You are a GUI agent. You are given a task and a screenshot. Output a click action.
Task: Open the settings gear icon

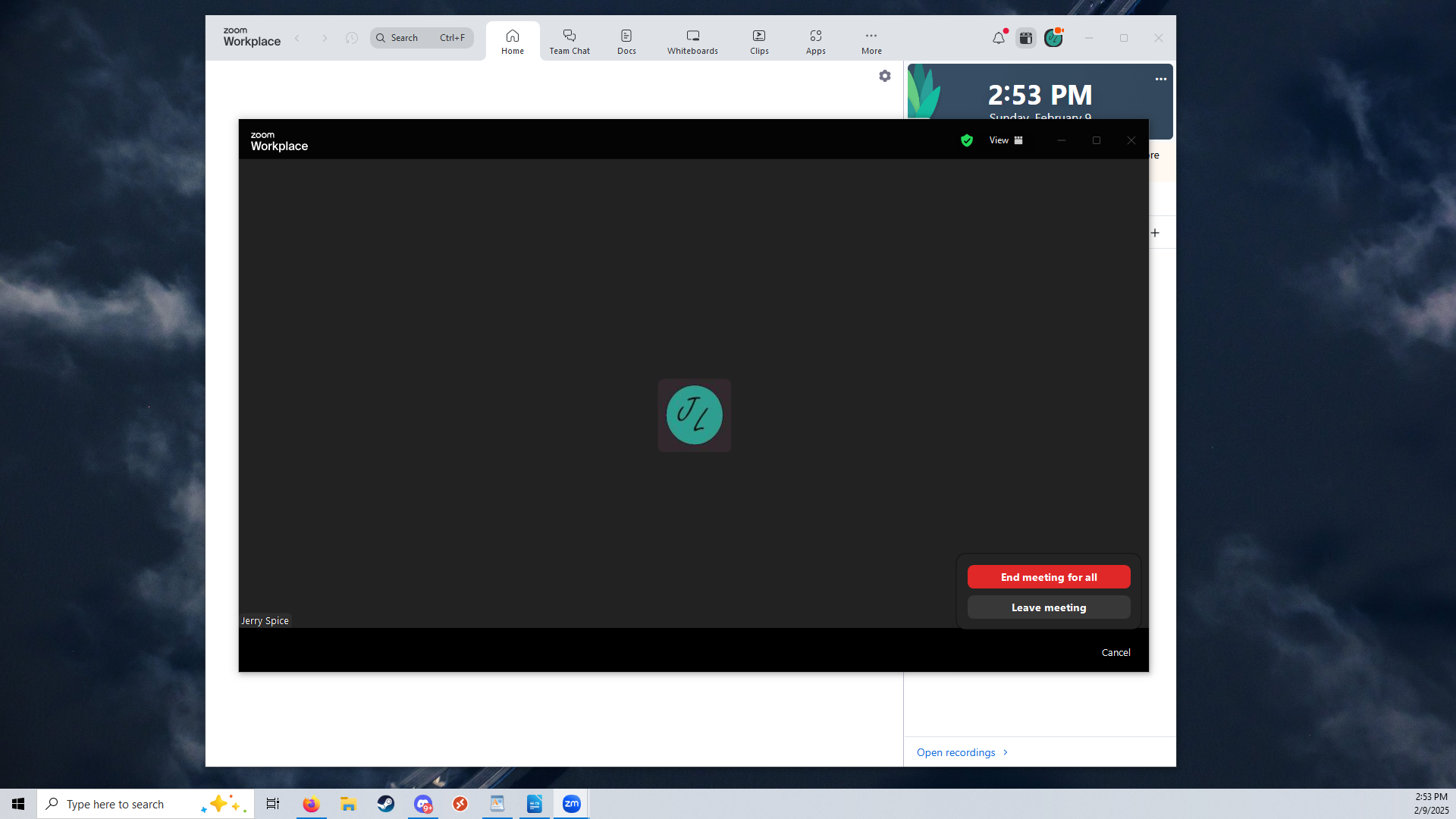point(885,76)
